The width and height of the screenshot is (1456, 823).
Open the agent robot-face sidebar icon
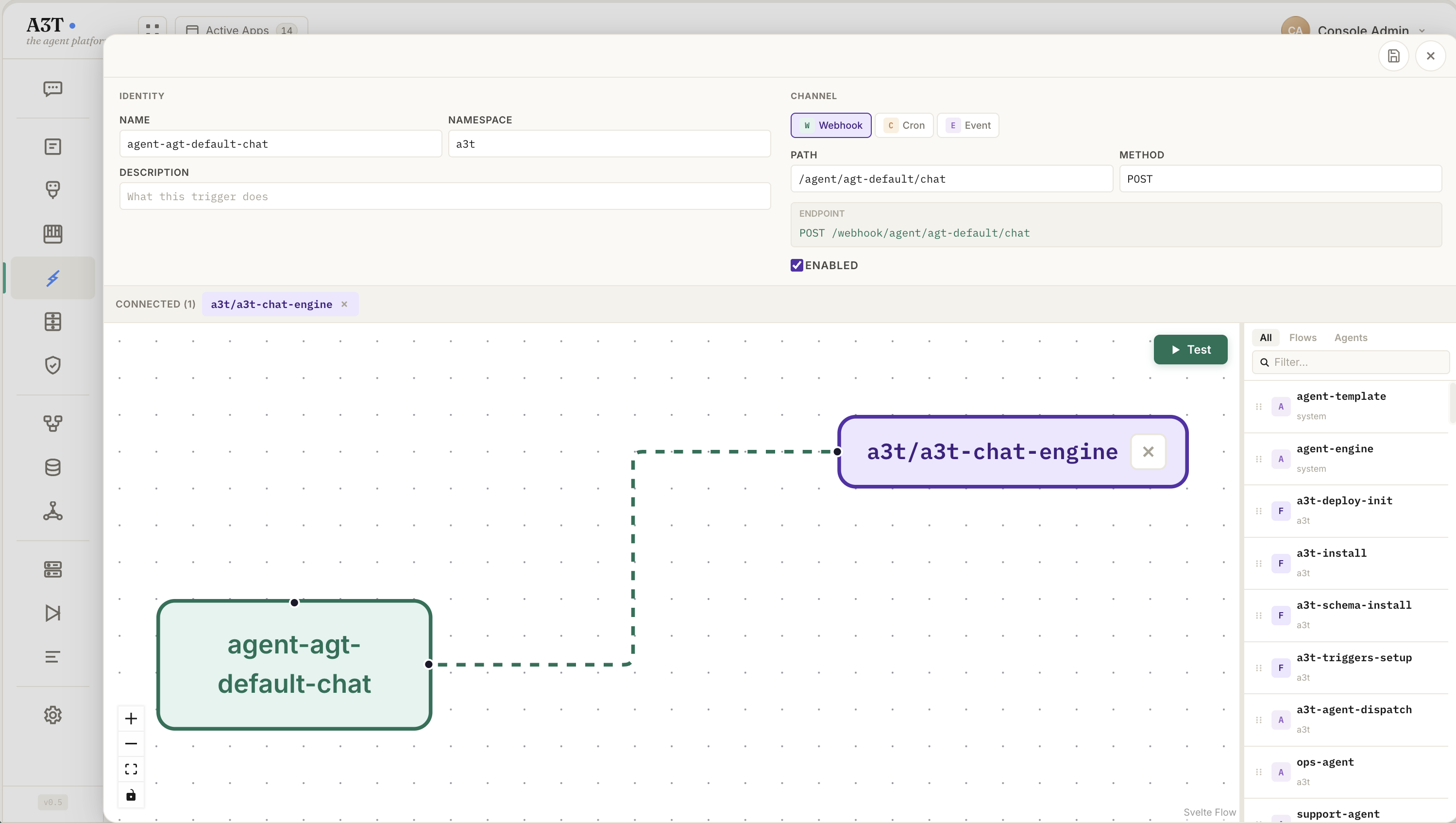click(x=52, y=189)
